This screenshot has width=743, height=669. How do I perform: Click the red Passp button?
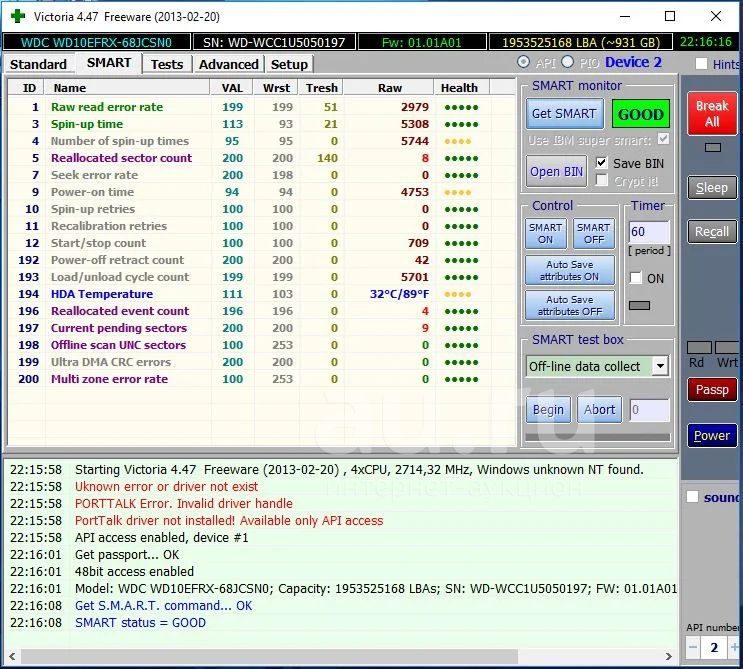[x=712, y=389]
